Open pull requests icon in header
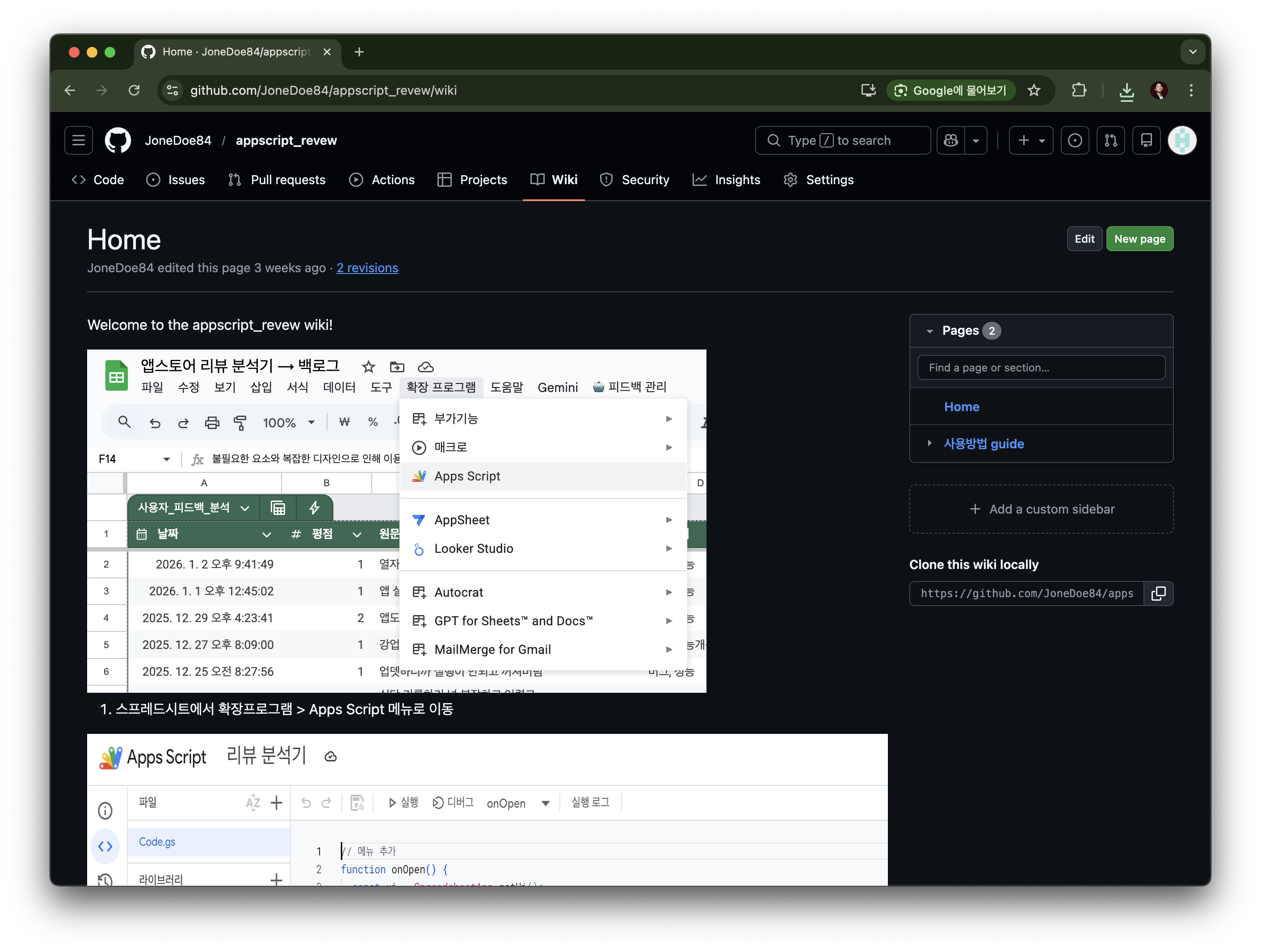This screenshot has height=952, width=1261. click(1110, 140)
